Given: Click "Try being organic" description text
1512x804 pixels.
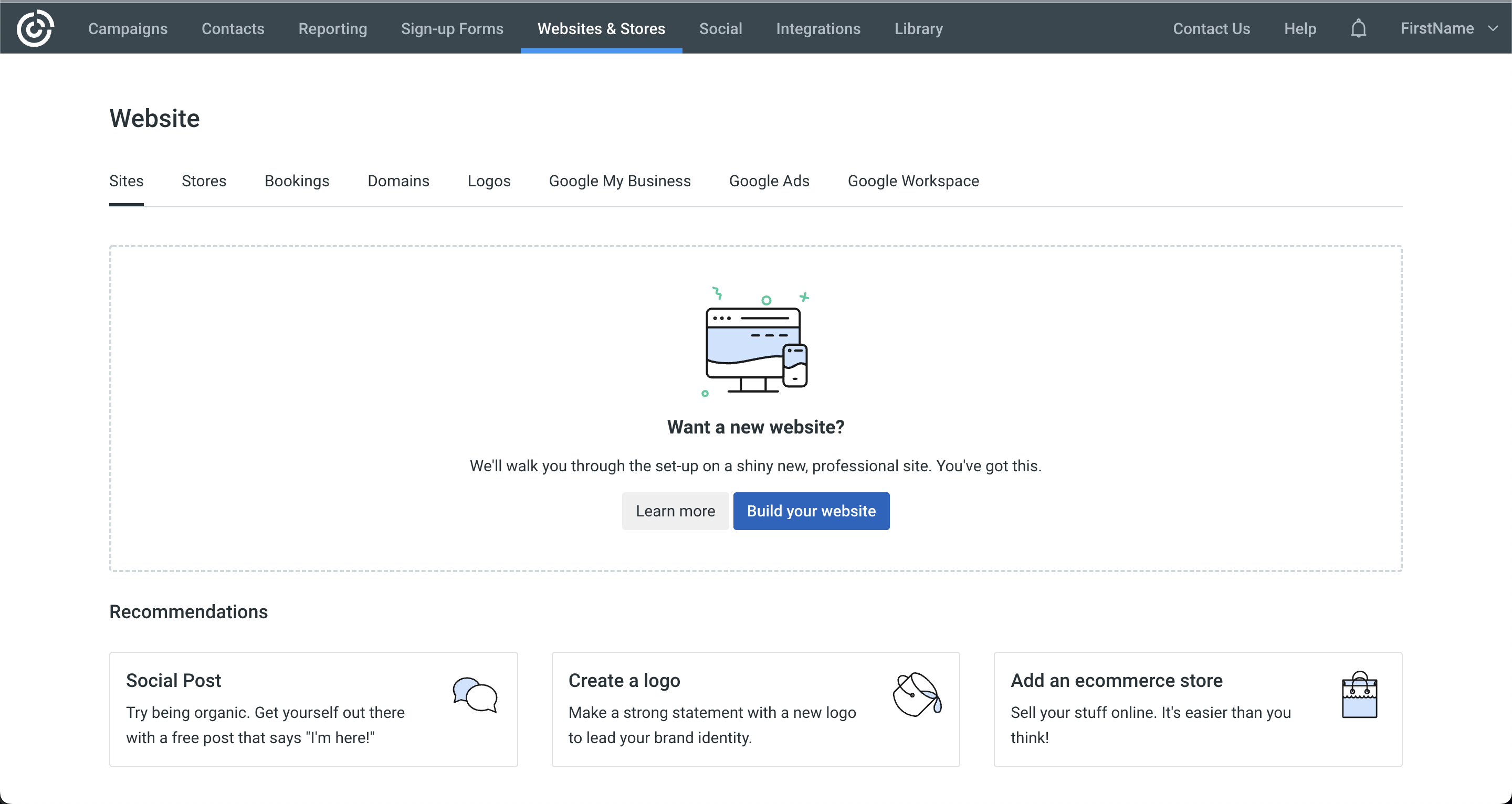Looking at the screenshot, I should coord(265,725).
